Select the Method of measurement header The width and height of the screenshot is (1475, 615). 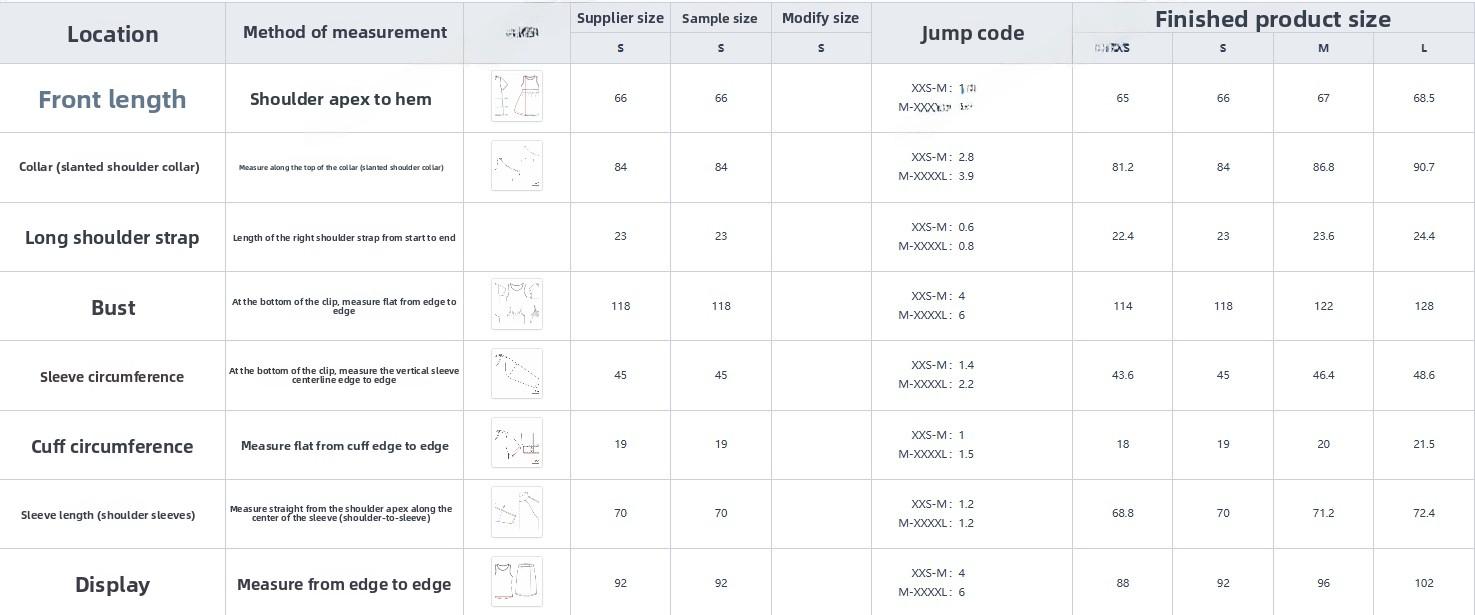coord(345,32)
